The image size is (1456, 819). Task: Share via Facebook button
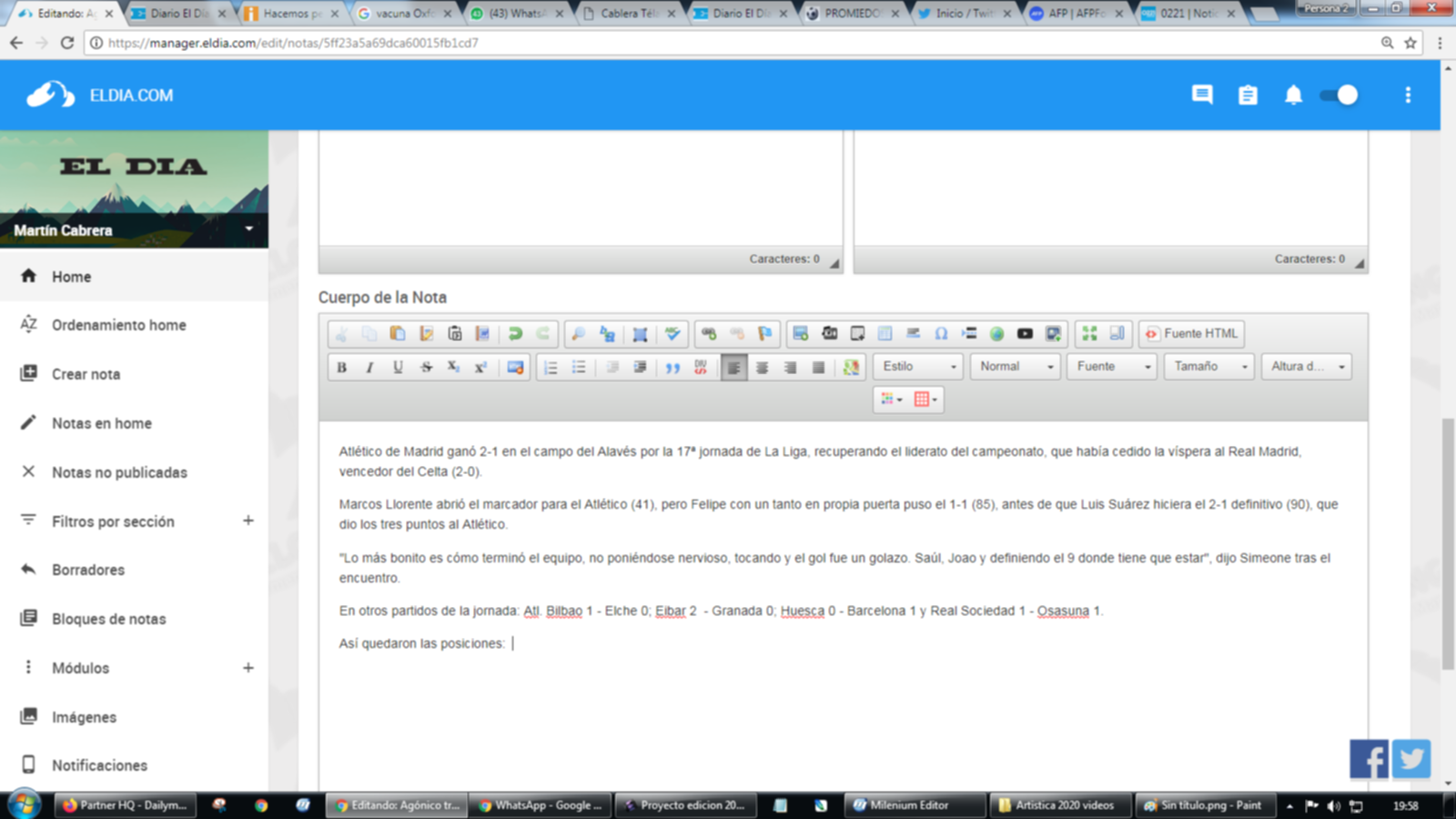tap(1369, 759)
